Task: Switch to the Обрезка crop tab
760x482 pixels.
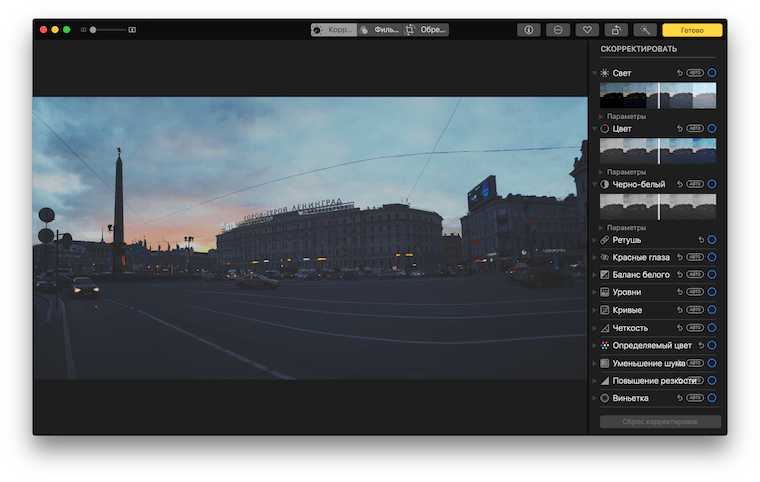Action: (x=426, y=30)
